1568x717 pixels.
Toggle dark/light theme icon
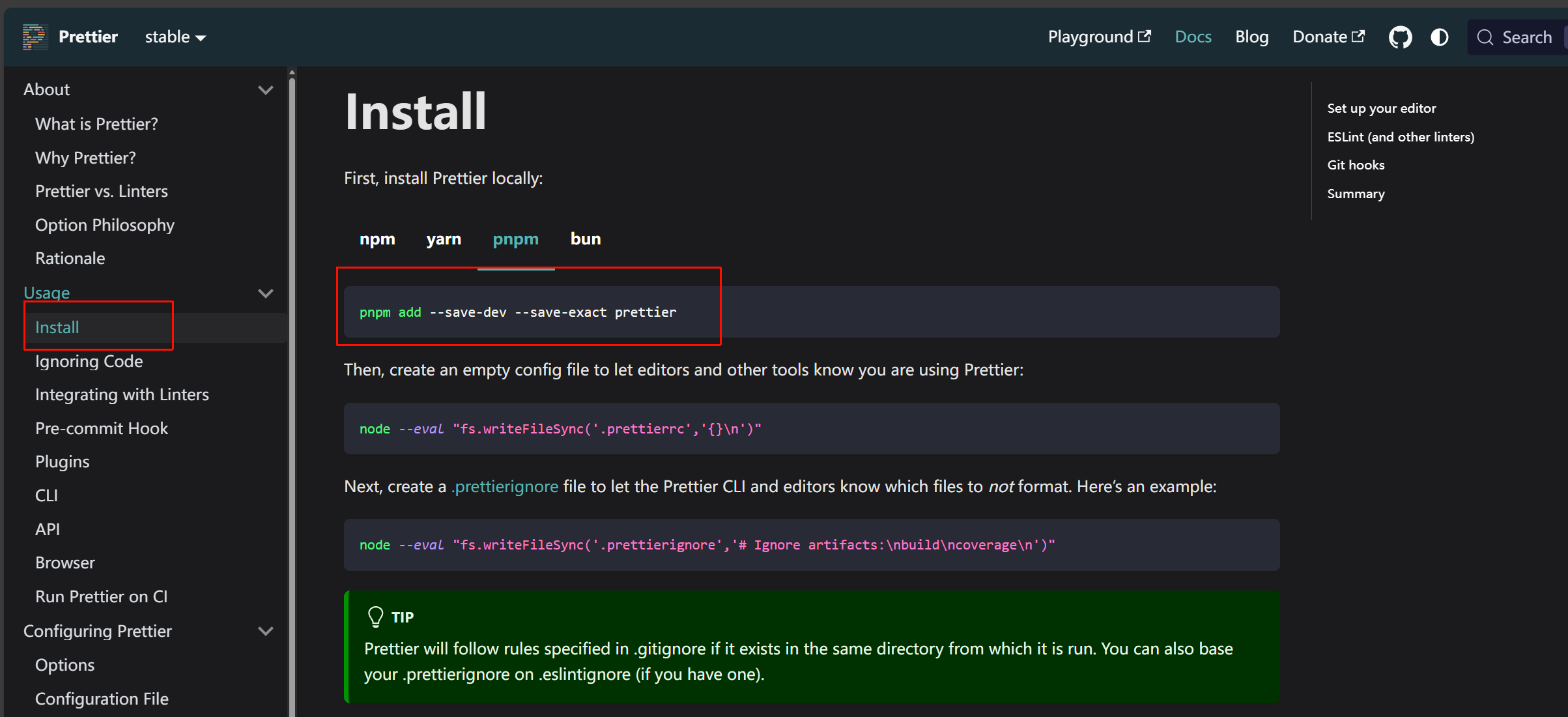pos(1439,37)
